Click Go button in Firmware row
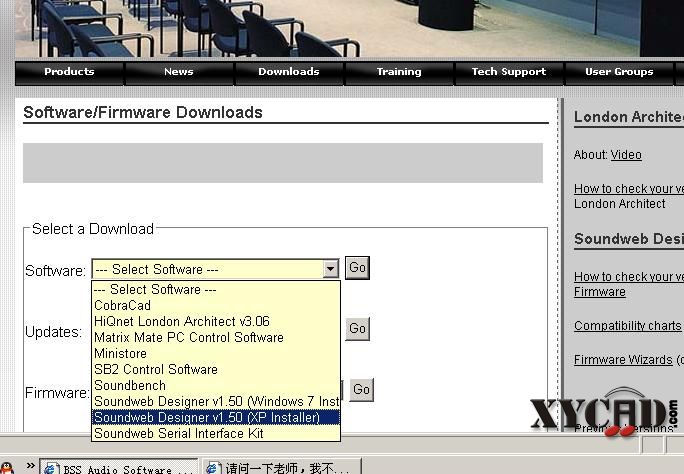Screen dimensions: 684x474 coord(362,390)
